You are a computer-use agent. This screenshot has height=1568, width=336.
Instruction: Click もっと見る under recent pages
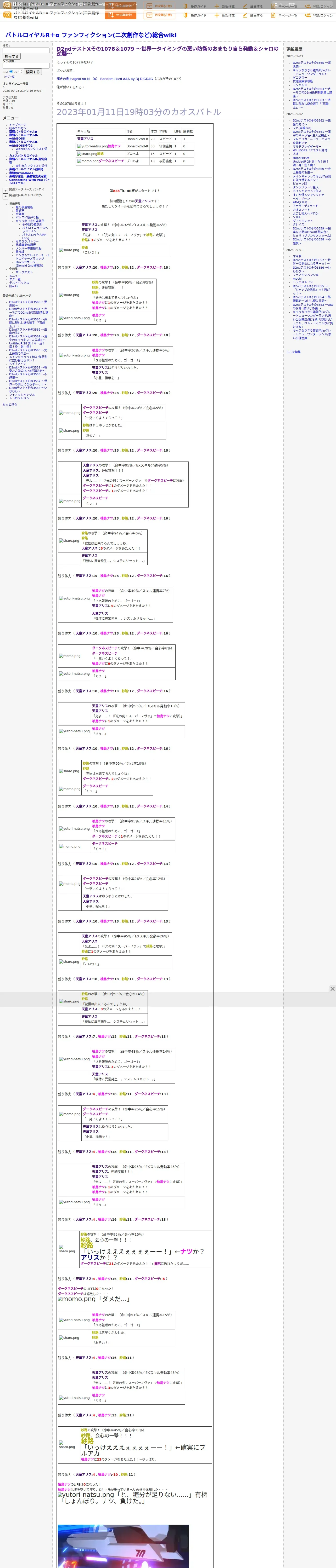click(x=10, y=404)
